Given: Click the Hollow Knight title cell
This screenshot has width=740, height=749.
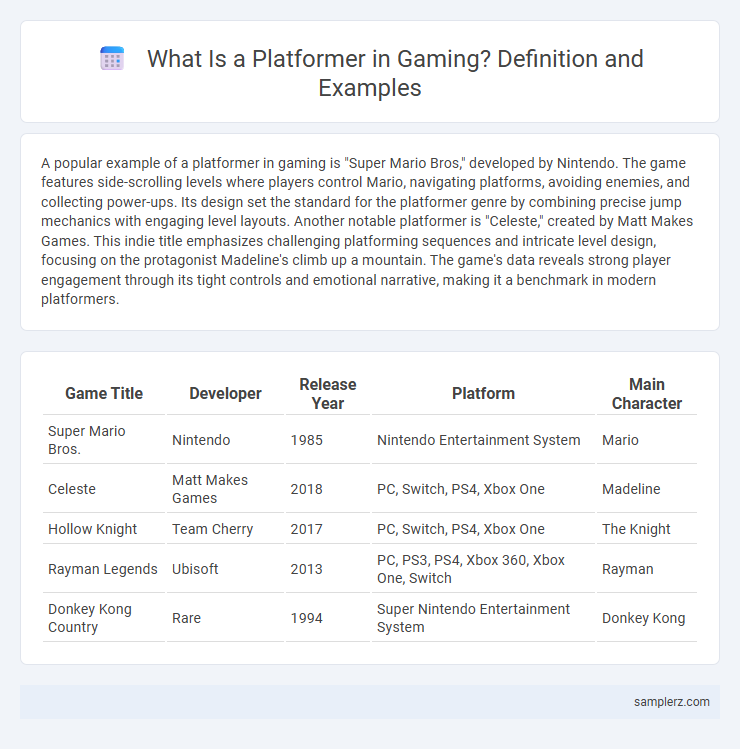Looking at the screenshot, I should coord(104,529).
